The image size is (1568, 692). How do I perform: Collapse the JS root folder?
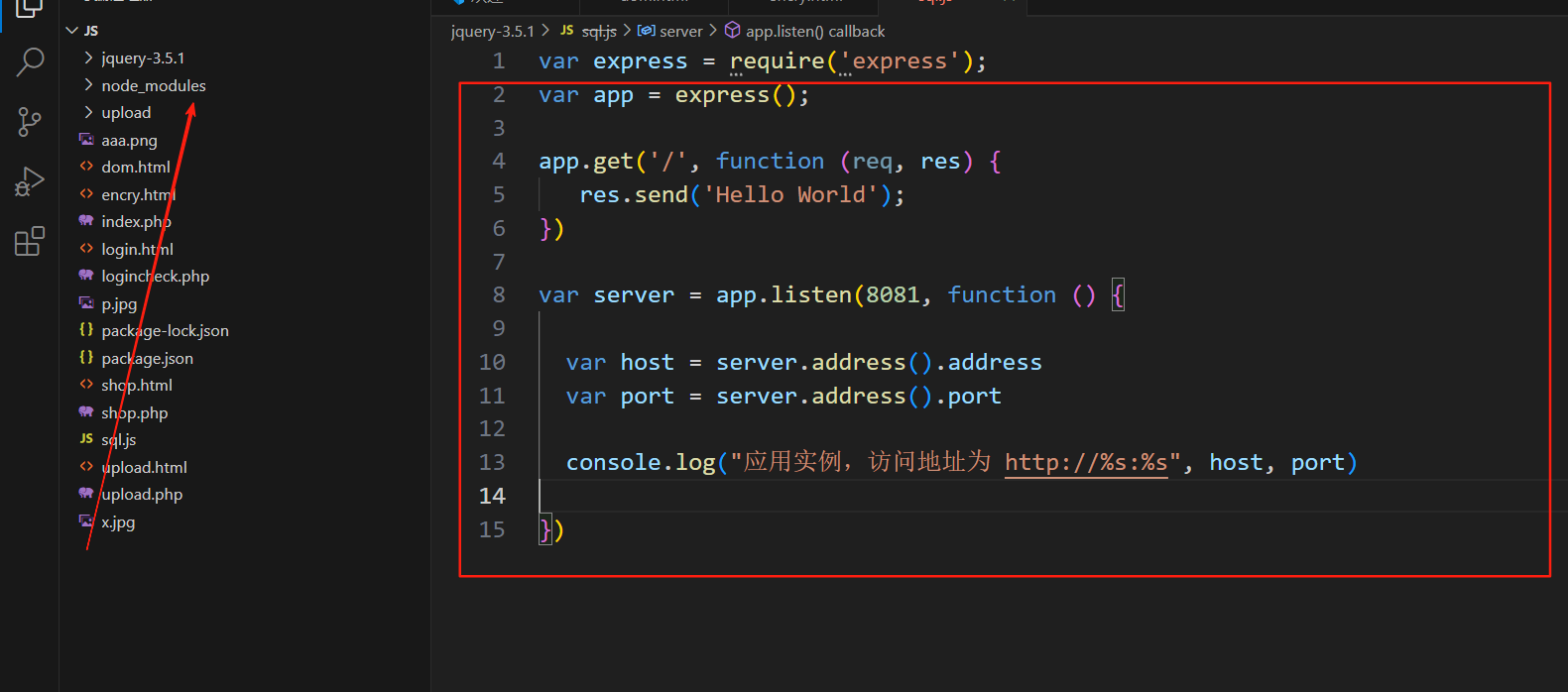click(71, 31)
